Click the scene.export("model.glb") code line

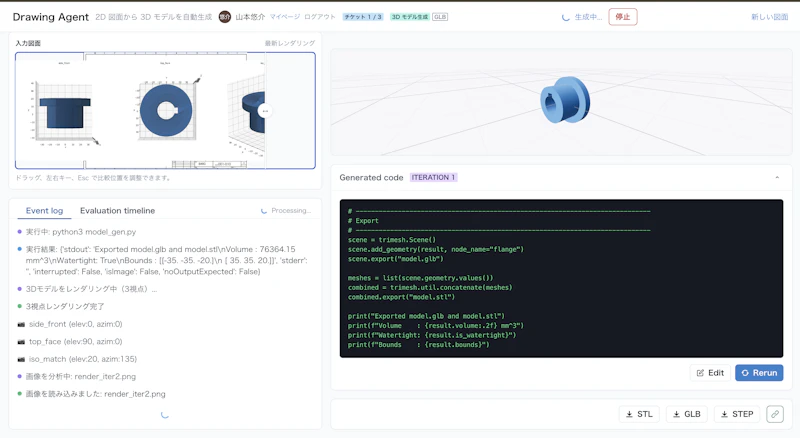(x=395, y=259)
